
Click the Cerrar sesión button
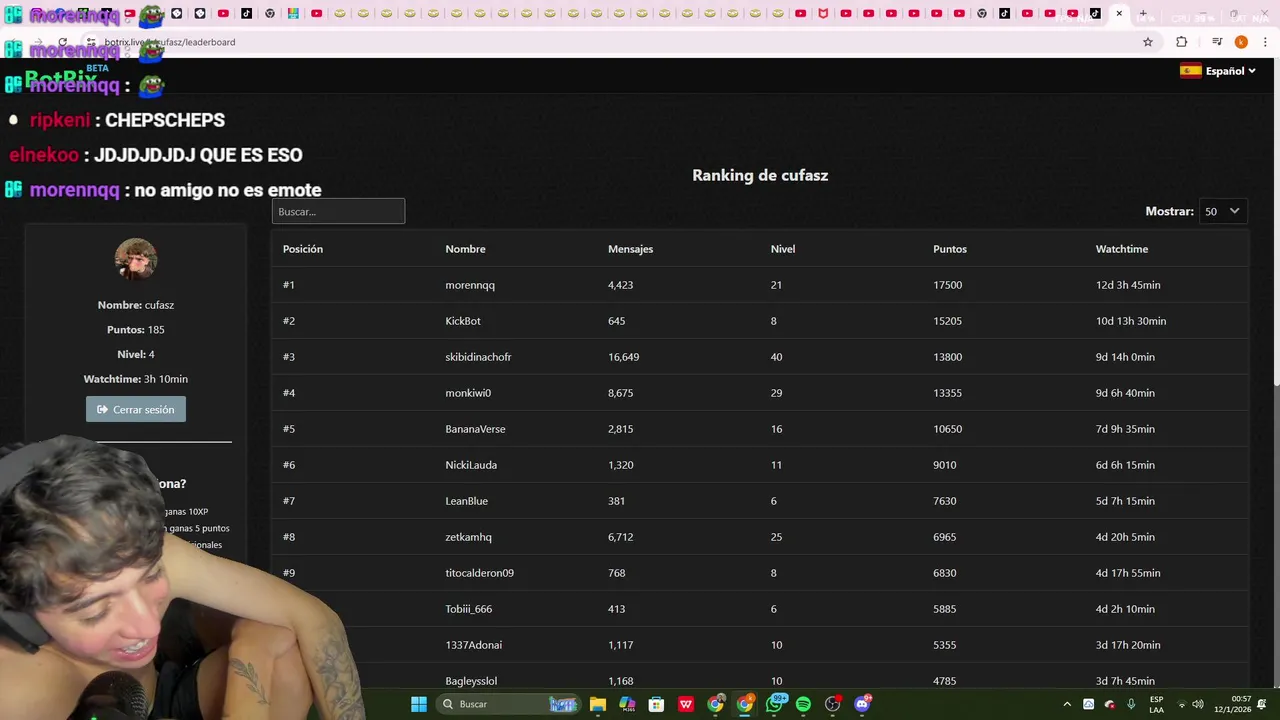tap(136, 409)
